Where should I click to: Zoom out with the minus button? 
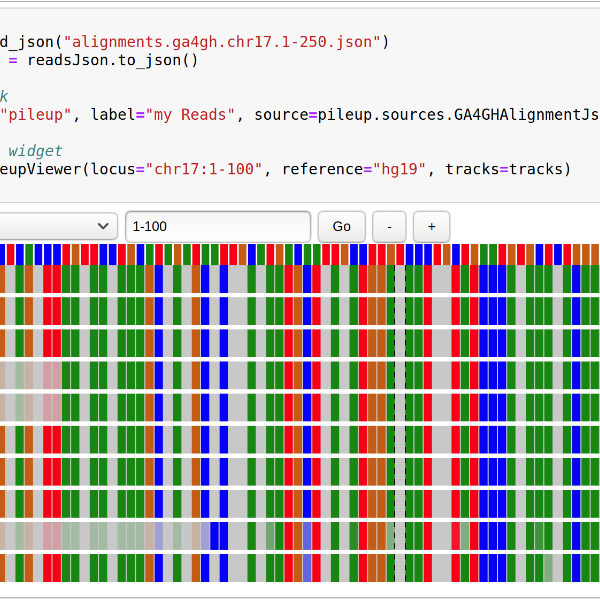point(389,227)
